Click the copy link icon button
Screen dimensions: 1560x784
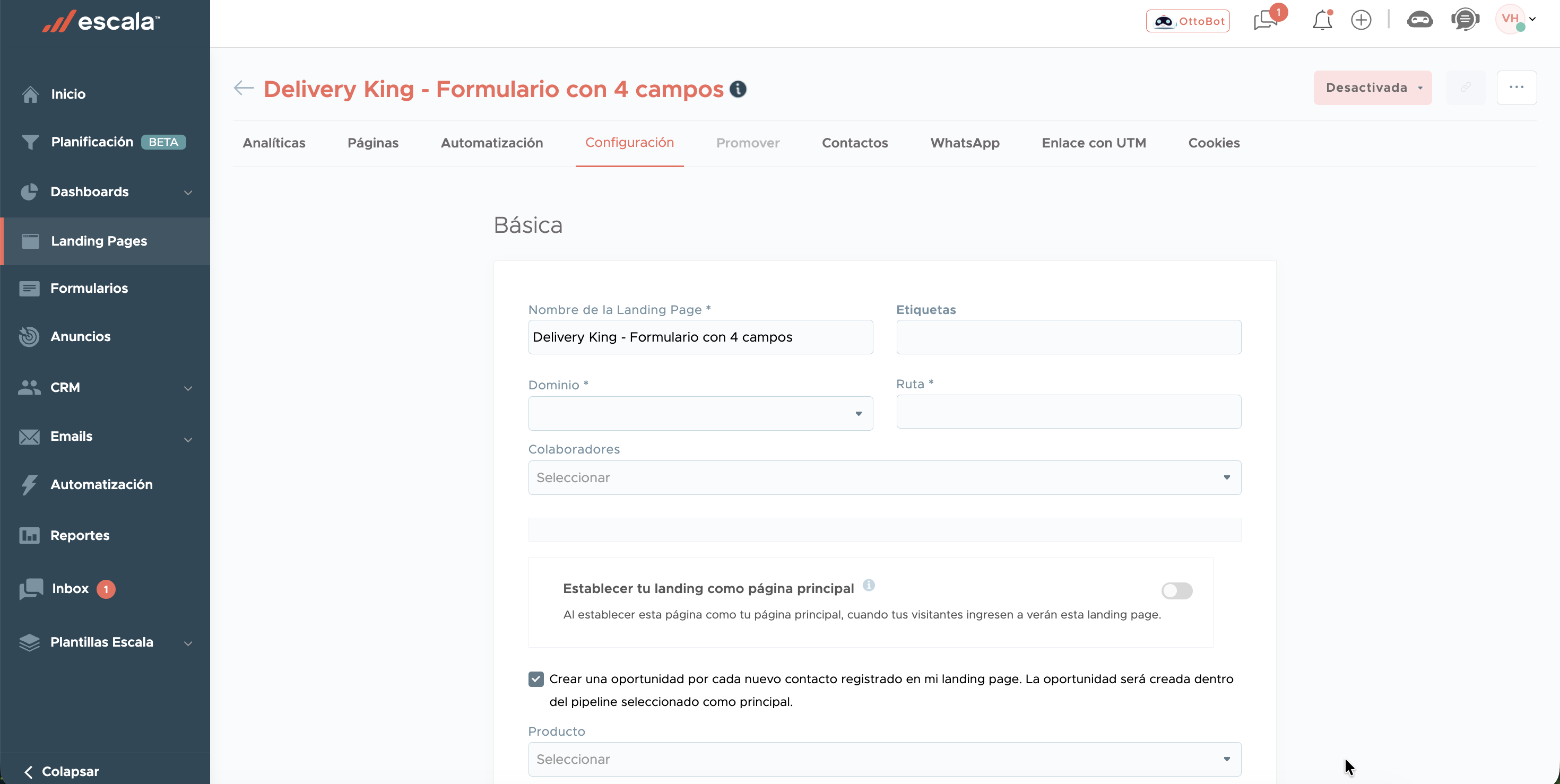point(1466,88)
